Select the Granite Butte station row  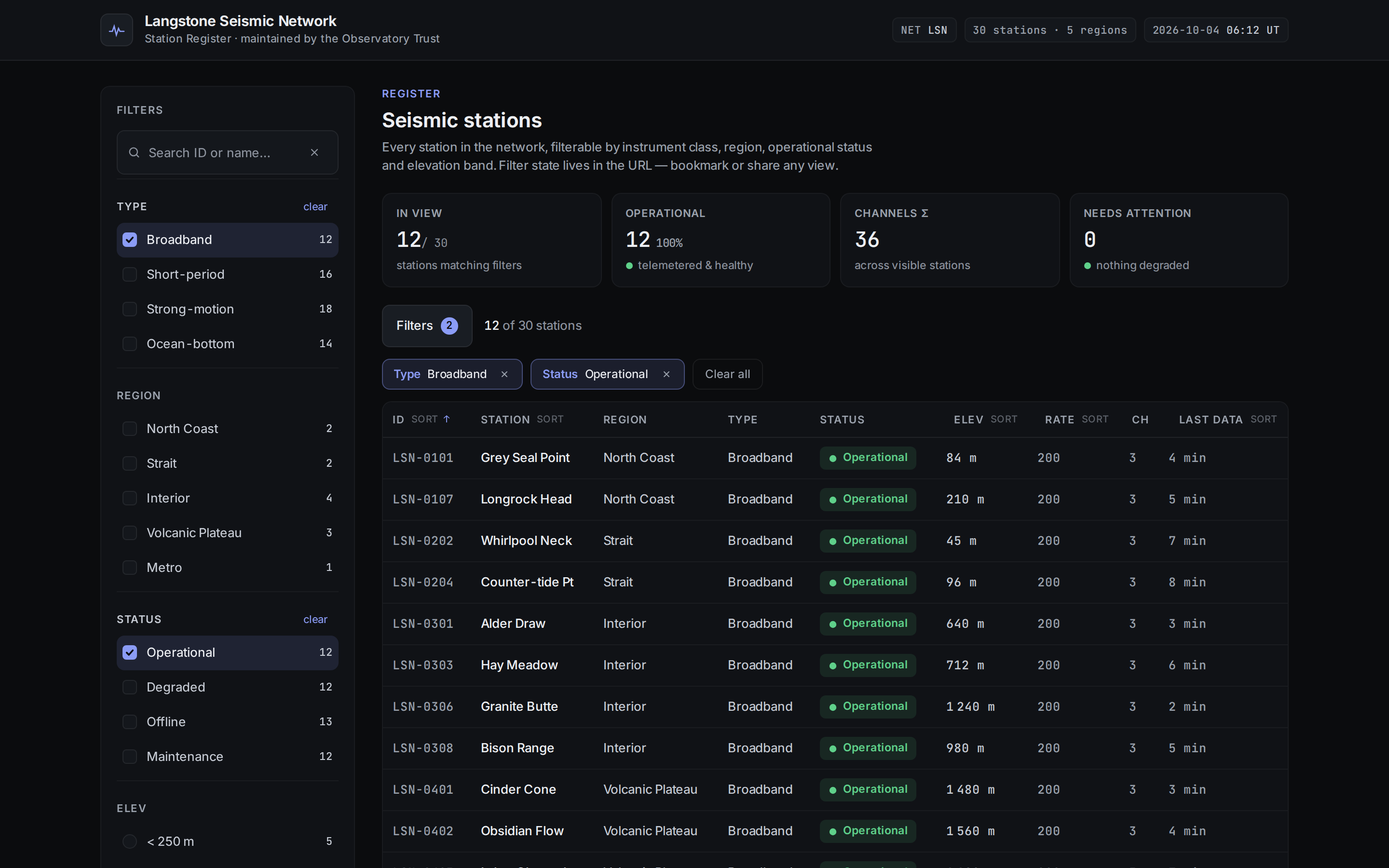(x=834, y=706)
